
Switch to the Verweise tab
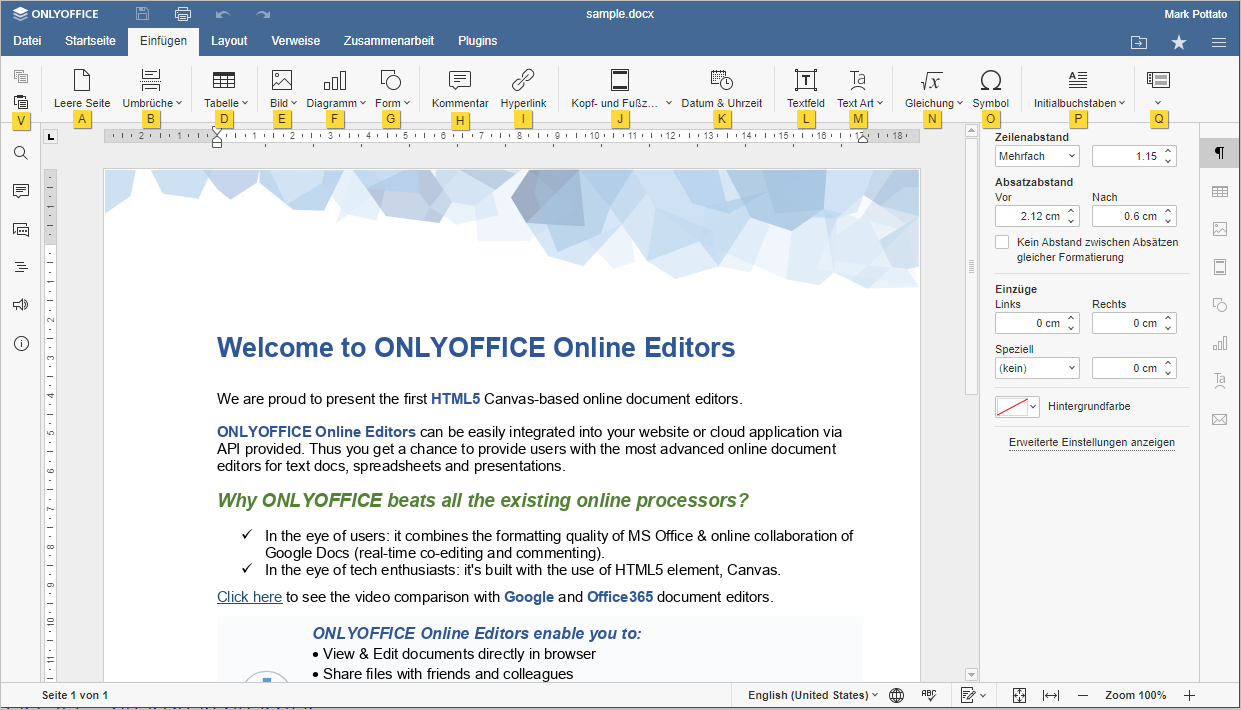click(296, 41)
